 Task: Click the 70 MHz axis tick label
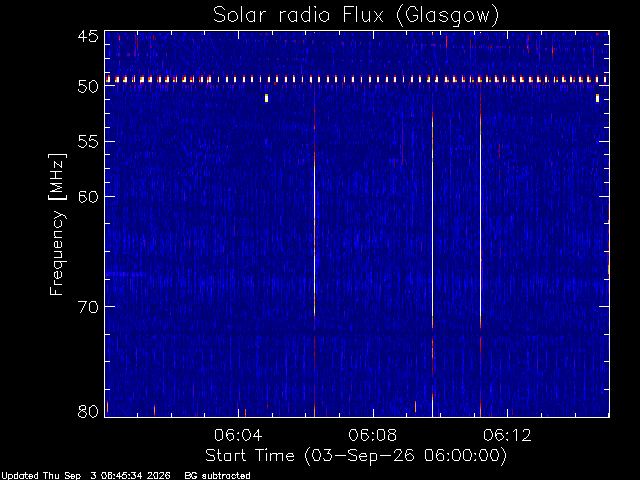pyautogui.click(x=88, y=307)
